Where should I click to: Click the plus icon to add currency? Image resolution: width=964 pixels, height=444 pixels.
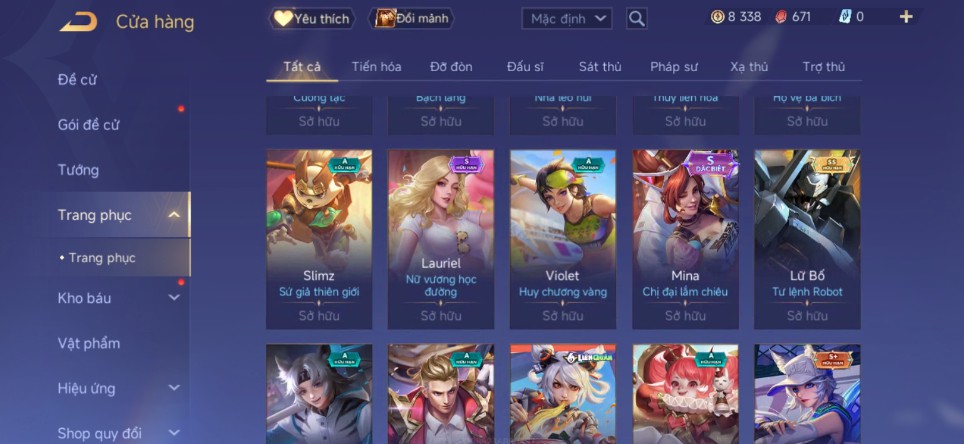click(x=906, y=17)
